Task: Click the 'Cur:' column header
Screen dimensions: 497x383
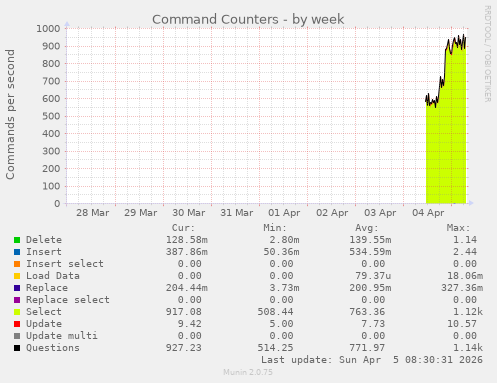Action: (183, 228)
